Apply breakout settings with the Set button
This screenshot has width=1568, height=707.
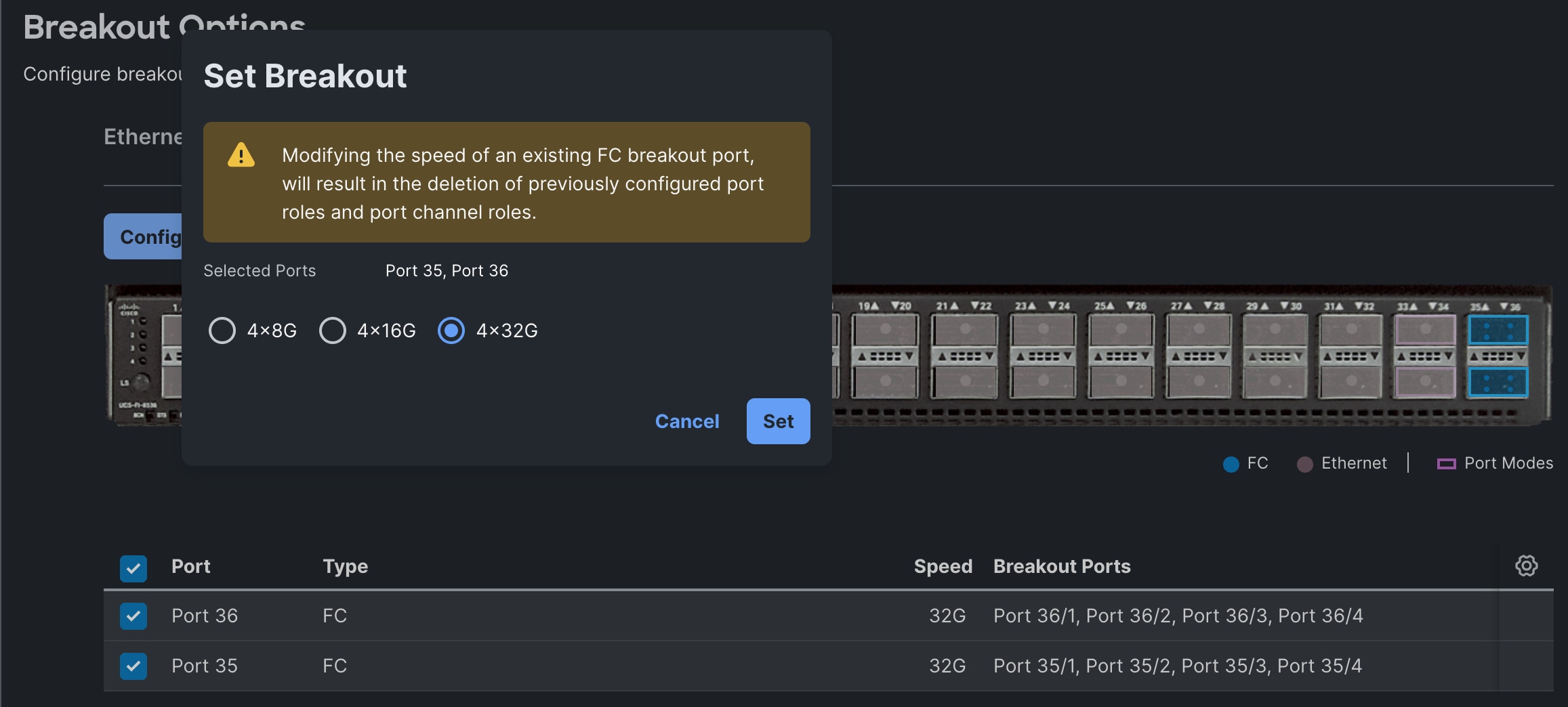(x=778, y=421)
